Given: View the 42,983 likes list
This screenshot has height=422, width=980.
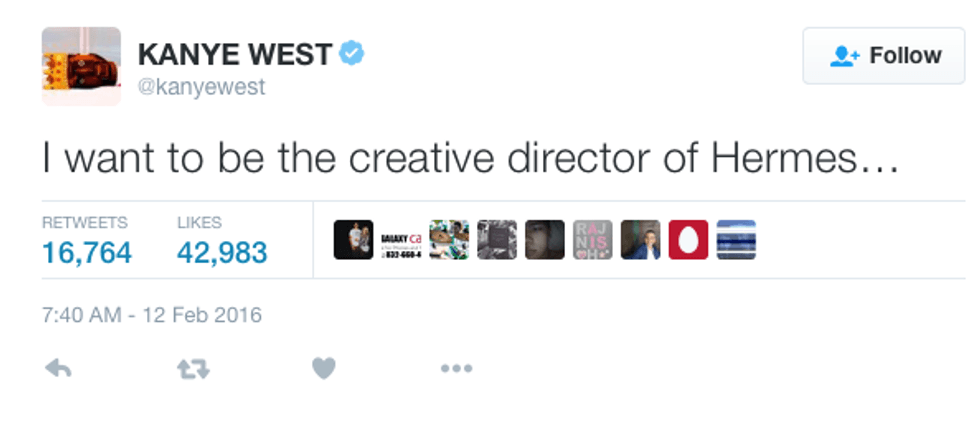Looking at the screenshot, I should pos(222,253).
